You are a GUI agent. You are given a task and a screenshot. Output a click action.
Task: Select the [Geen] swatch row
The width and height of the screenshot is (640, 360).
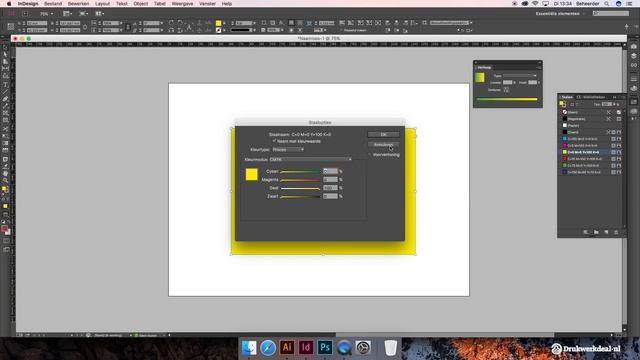(591, 112)
